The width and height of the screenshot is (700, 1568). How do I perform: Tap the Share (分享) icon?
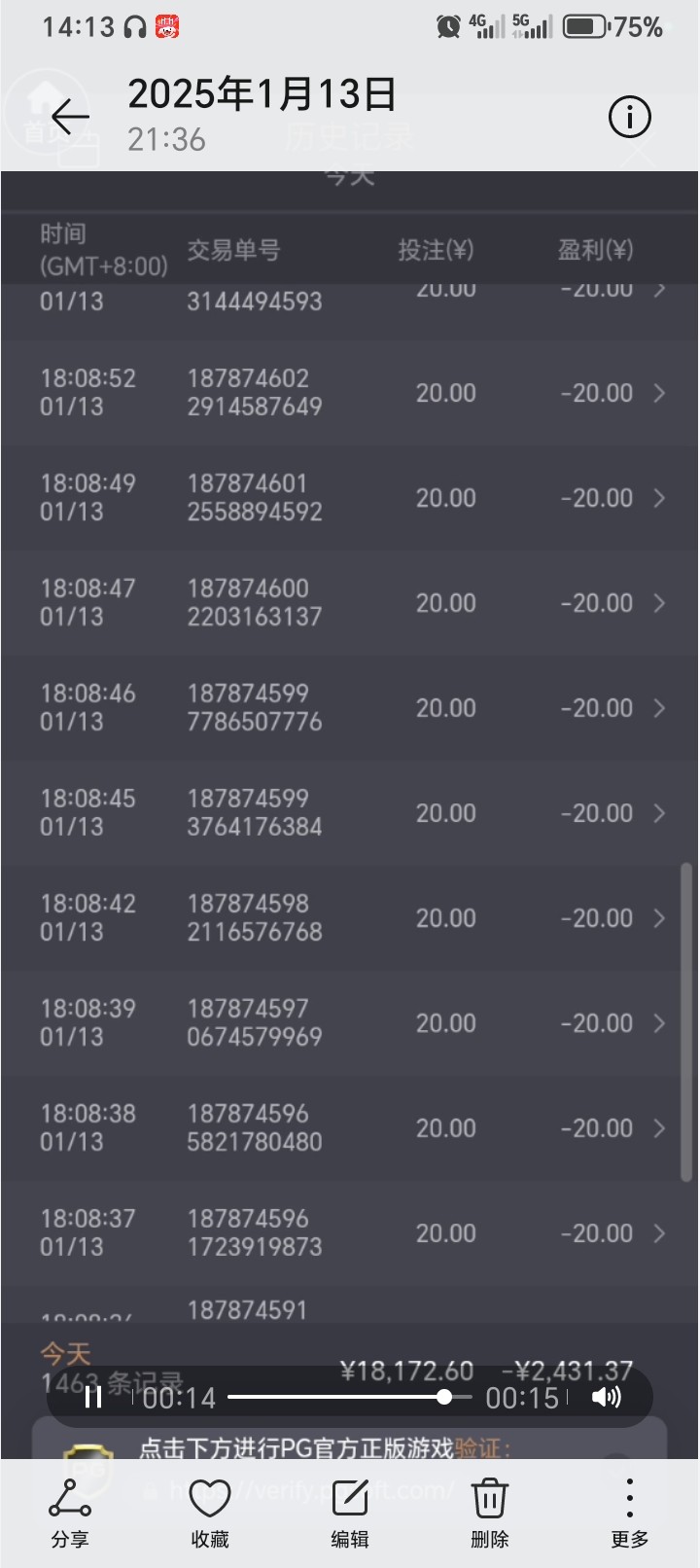tap(70, 1513)
